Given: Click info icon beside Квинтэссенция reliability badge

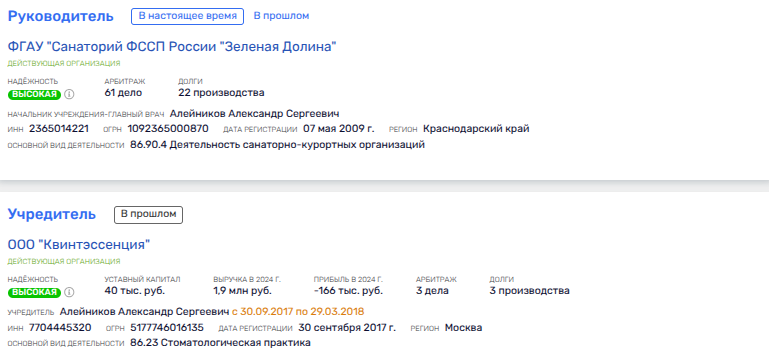Looking at the screenshot, I should tap(69, 292).
